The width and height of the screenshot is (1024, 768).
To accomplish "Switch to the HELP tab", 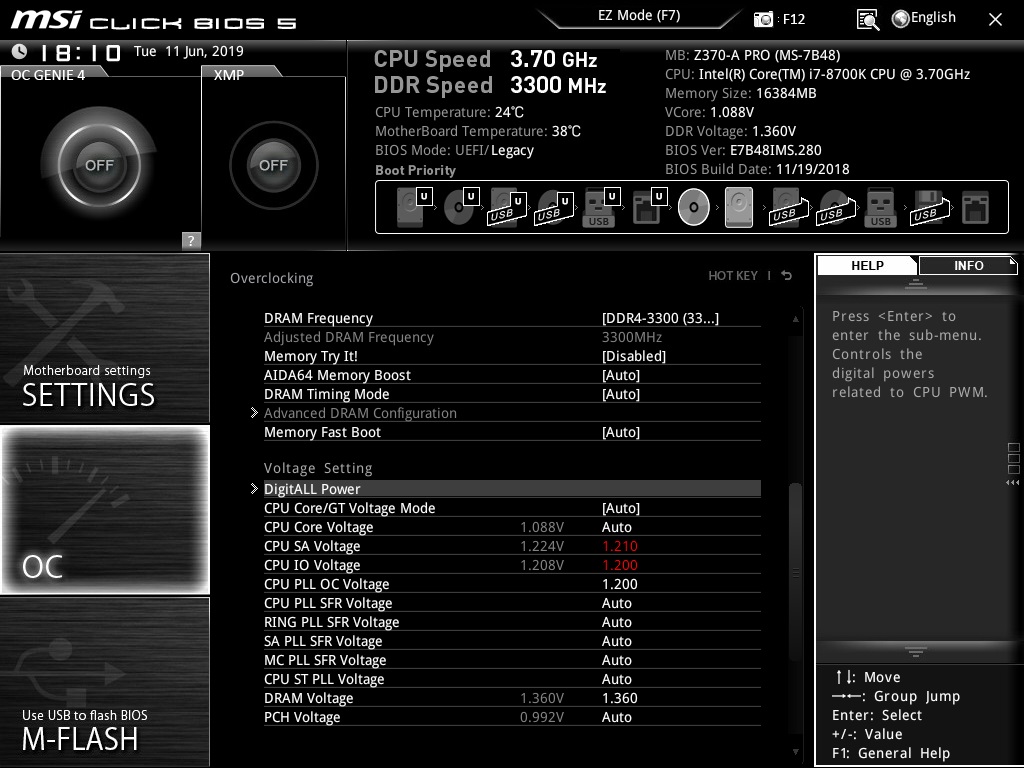I will pyautogui.click(x=867, y=265).
